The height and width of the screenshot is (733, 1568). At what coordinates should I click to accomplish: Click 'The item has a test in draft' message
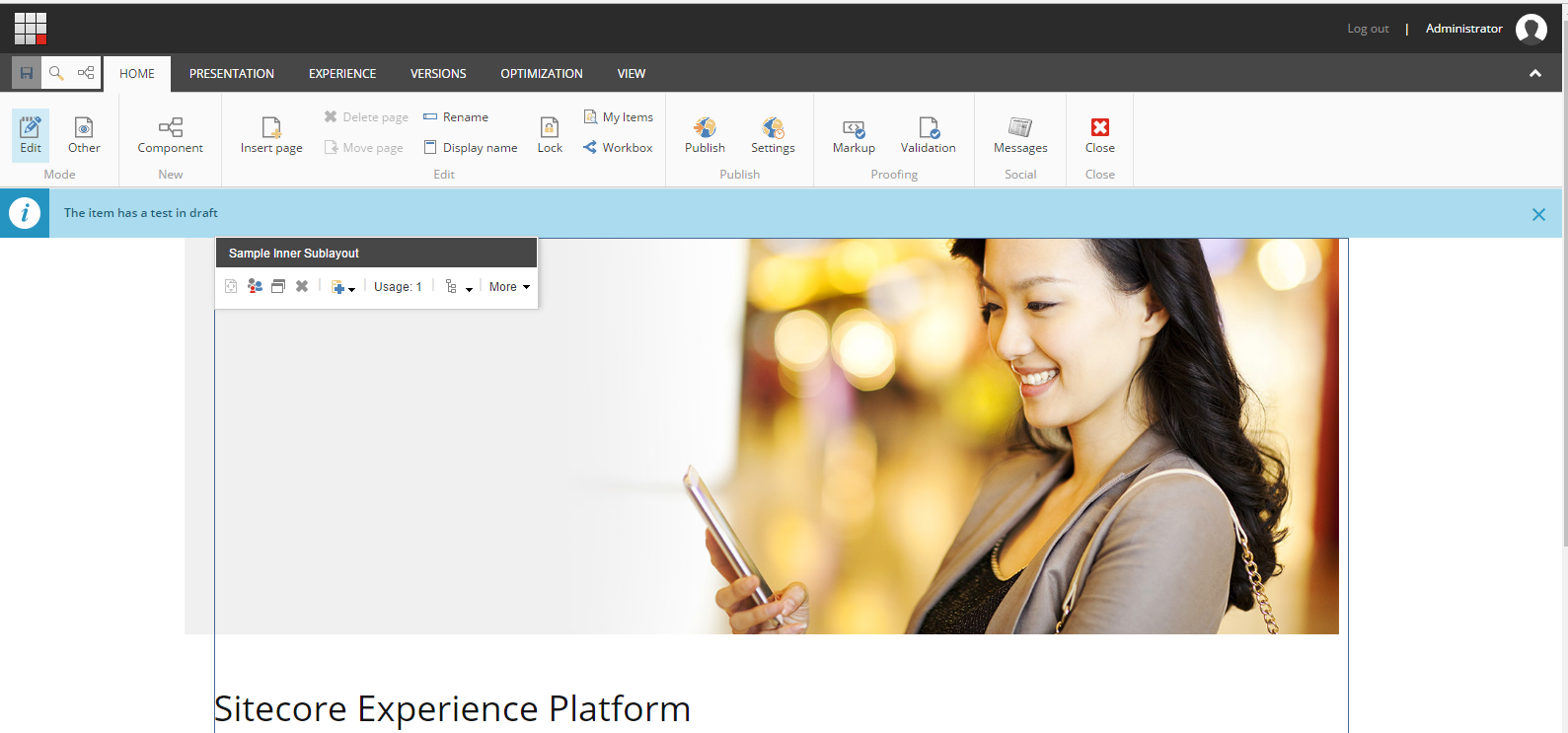pos(141,213)
